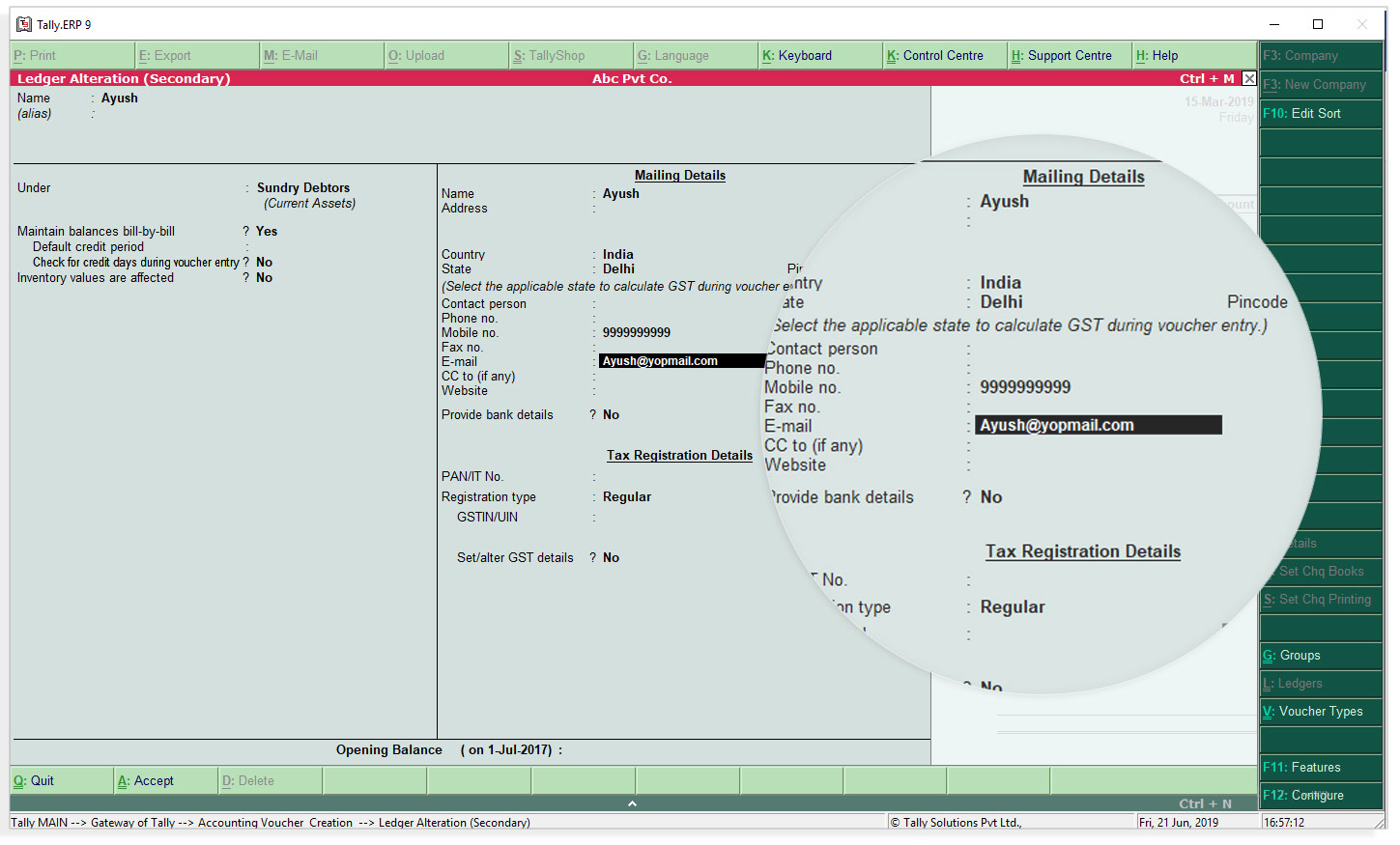Image resolution: width=1400 pixels, height=845 pixels.
Task: Click the Opening Balance label
Action: coord(389,750)
